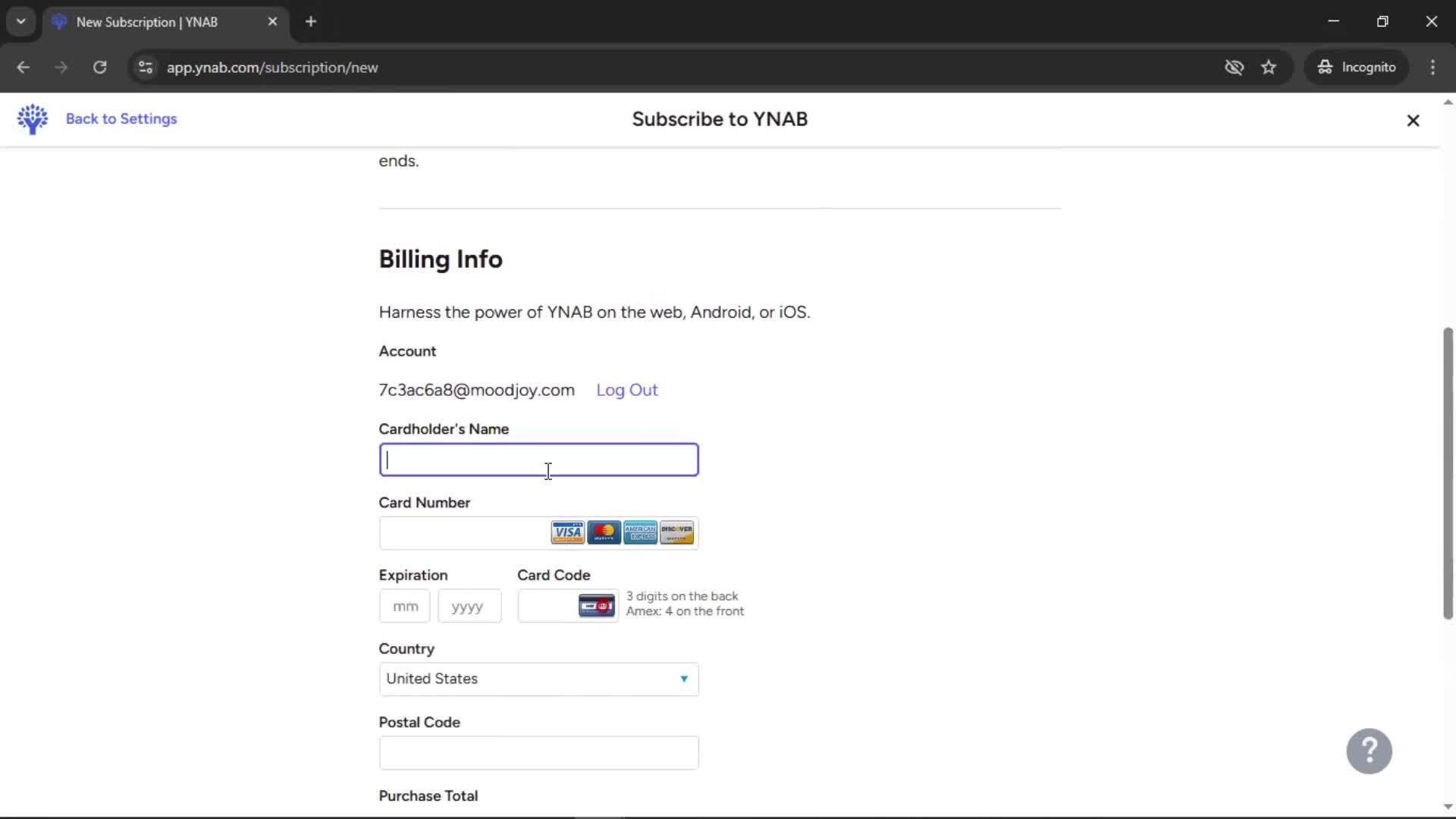Screen dimensions: 1456x819
Task: Click the expiration year yyyy field
Action: [469, 606]
